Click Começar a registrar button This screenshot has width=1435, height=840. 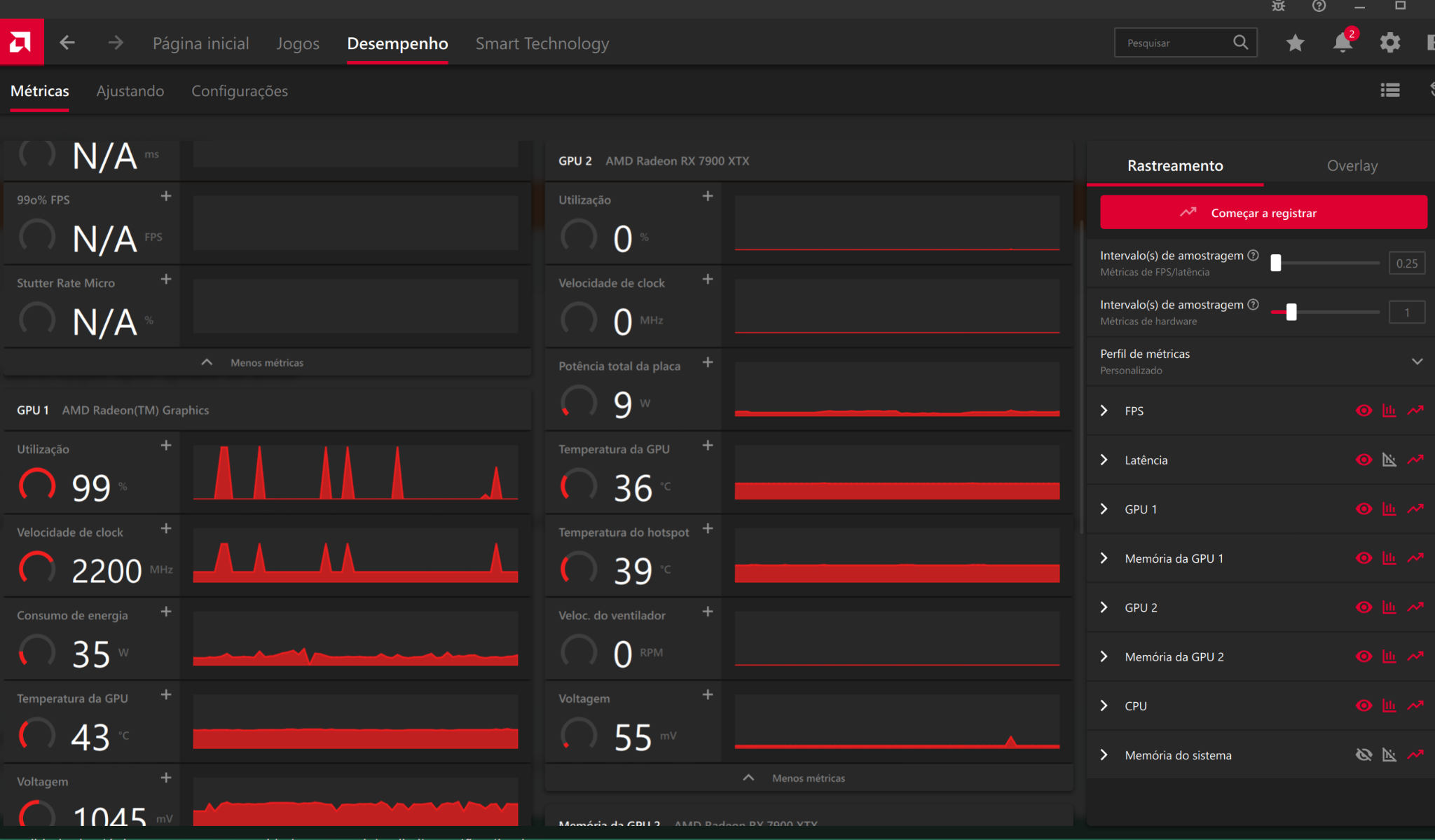(1263, 212)
